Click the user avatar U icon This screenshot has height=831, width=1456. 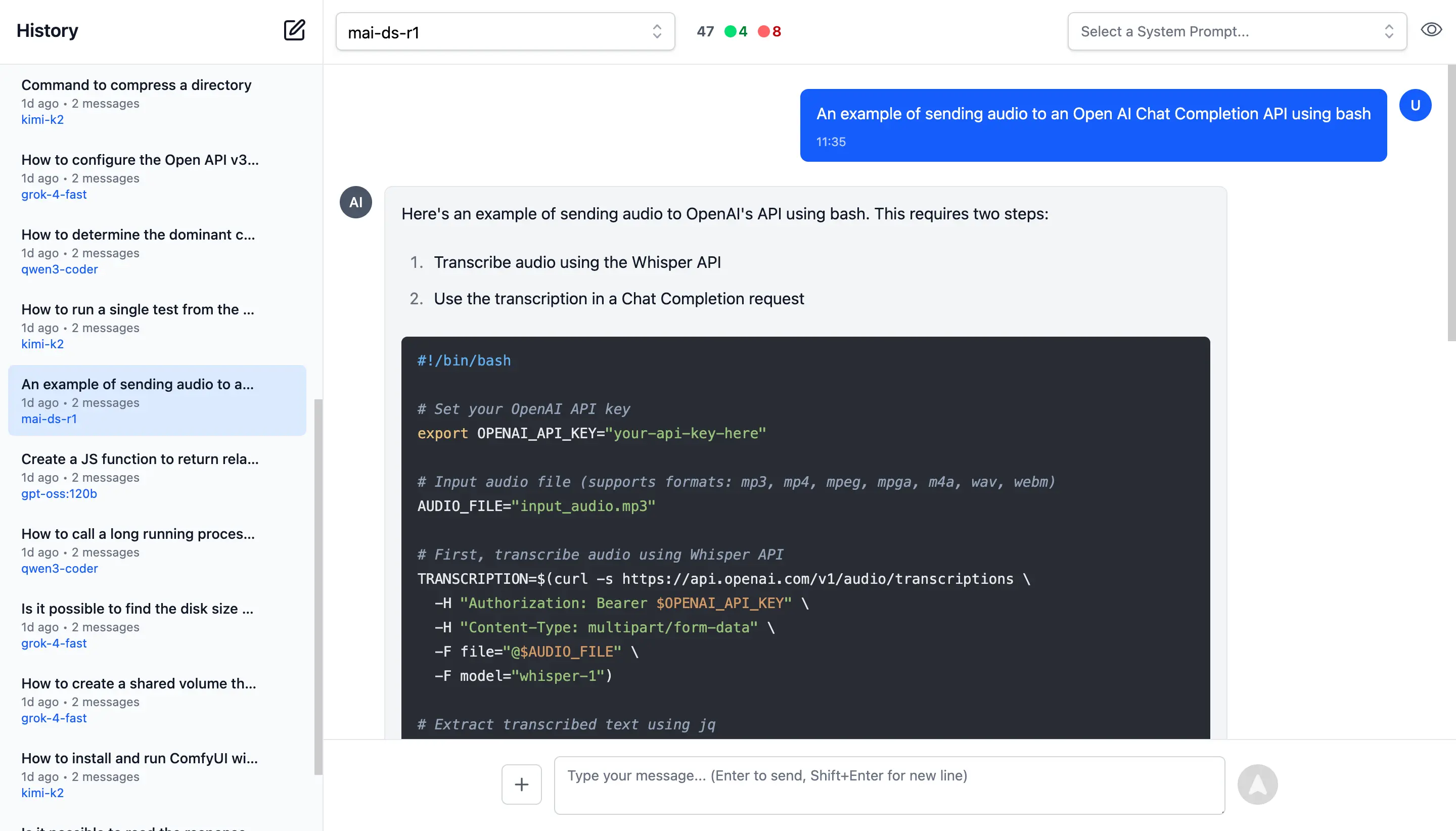(x=1415, y=105)
